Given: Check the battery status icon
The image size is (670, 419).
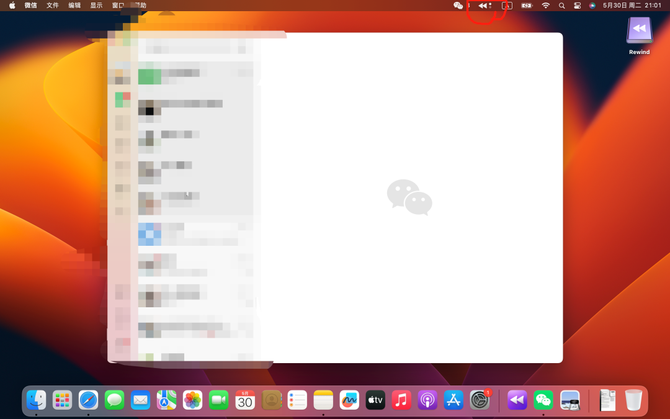Looking at the screenshot, I should coord(526,6).
